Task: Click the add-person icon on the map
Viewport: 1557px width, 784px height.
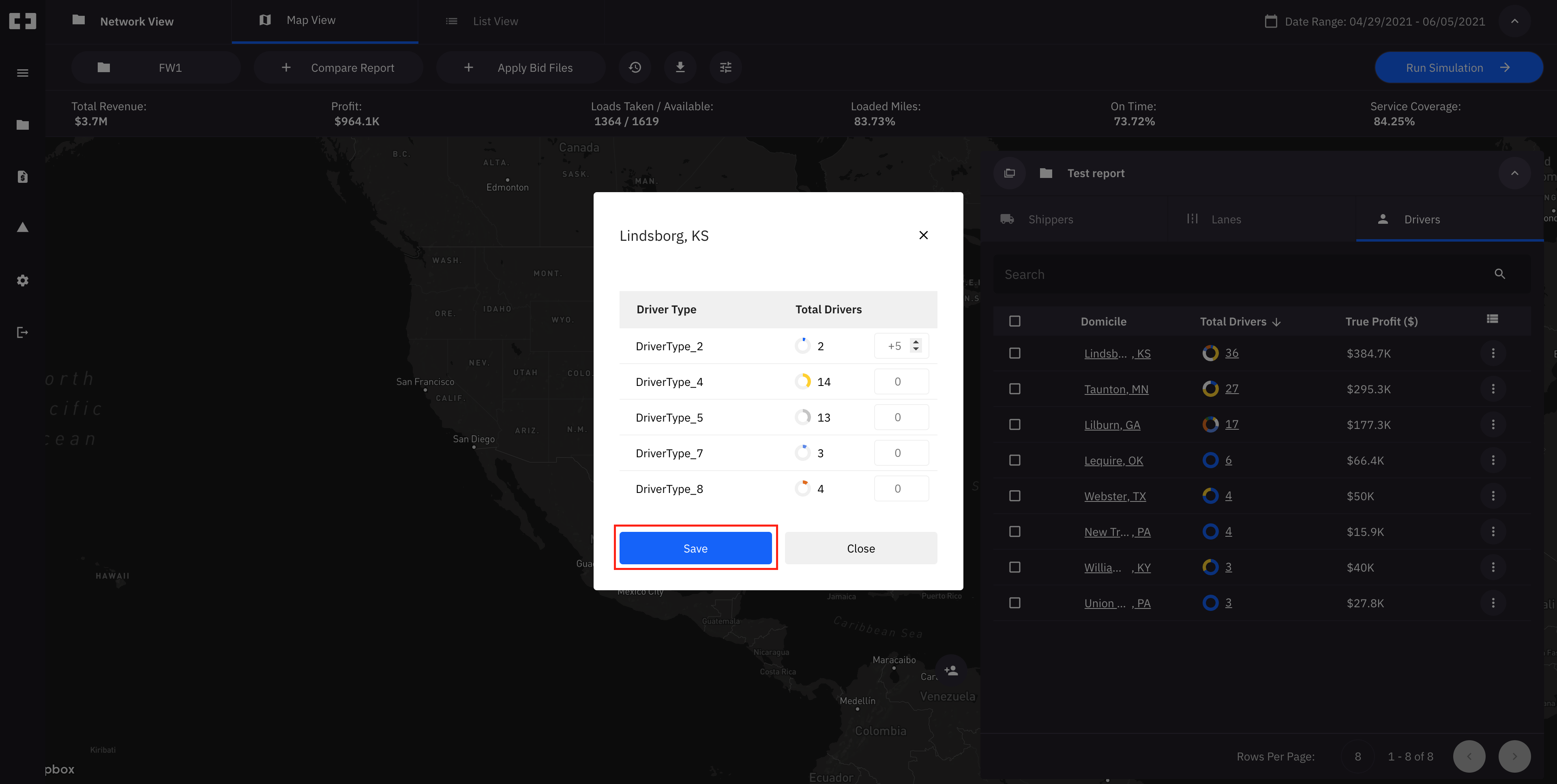Action: tap(951, 670)
